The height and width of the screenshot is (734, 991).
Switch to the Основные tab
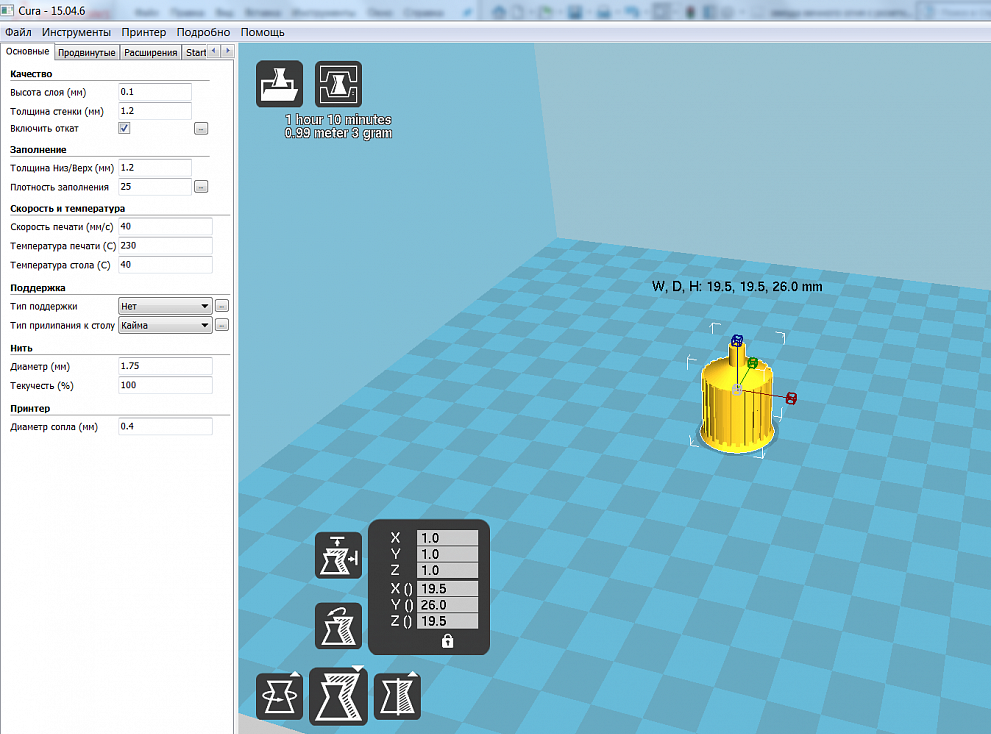tap(27, 52)
